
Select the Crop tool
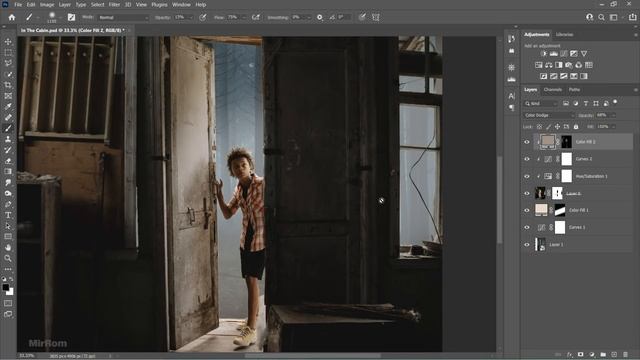click(x=8, y=85)
